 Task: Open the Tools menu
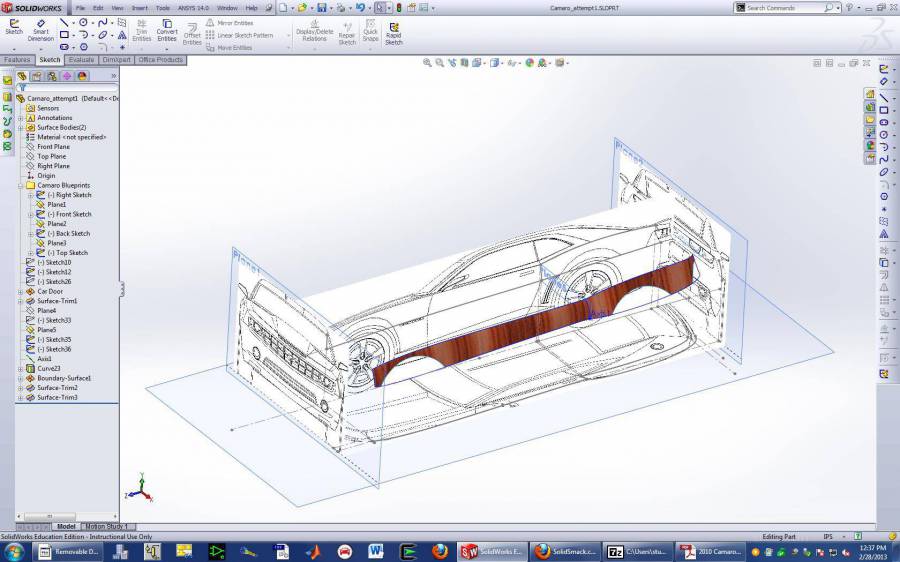coord(162,8)
